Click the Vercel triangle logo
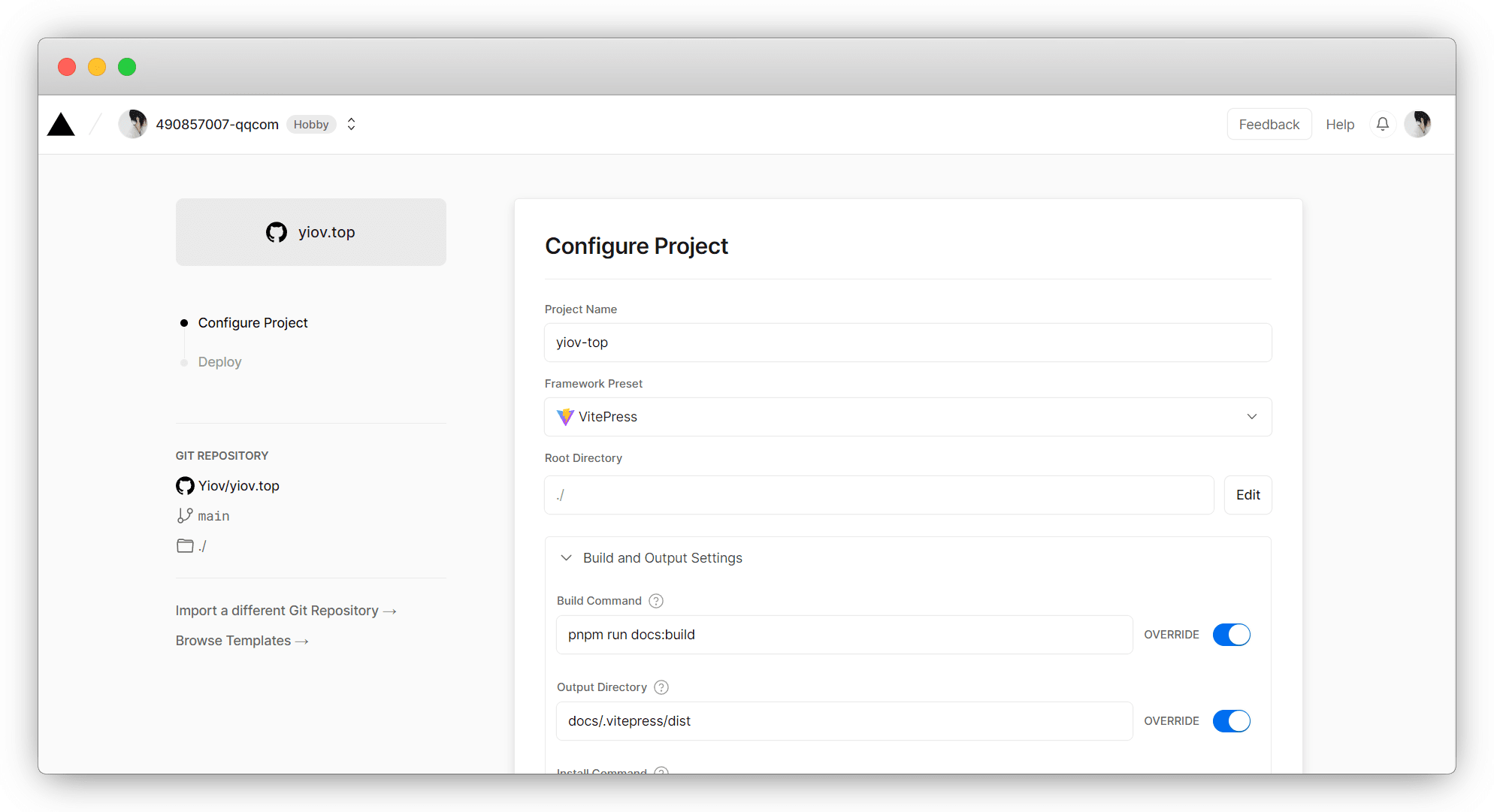This screenshot has width=1494, height=812. [61, 125]
